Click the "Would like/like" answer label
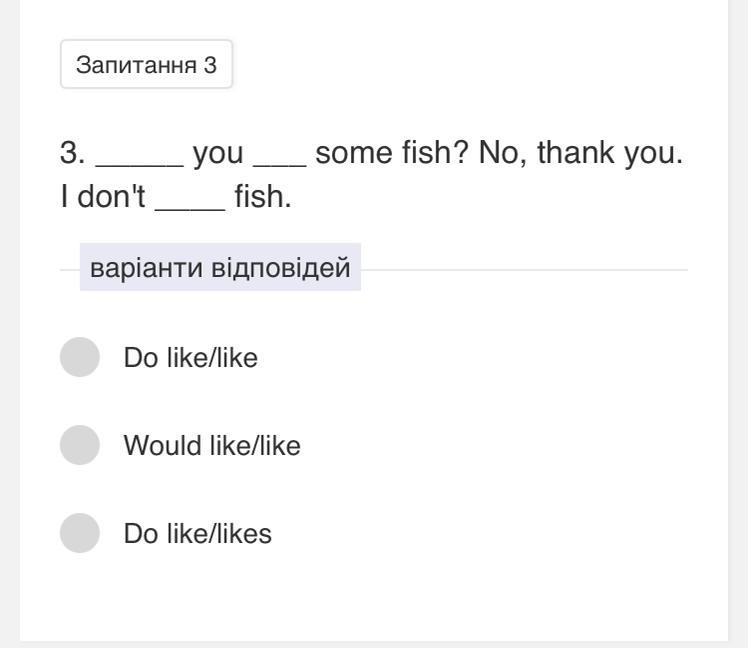This screenshot has width=748, height=648. (x=212, y=446)
